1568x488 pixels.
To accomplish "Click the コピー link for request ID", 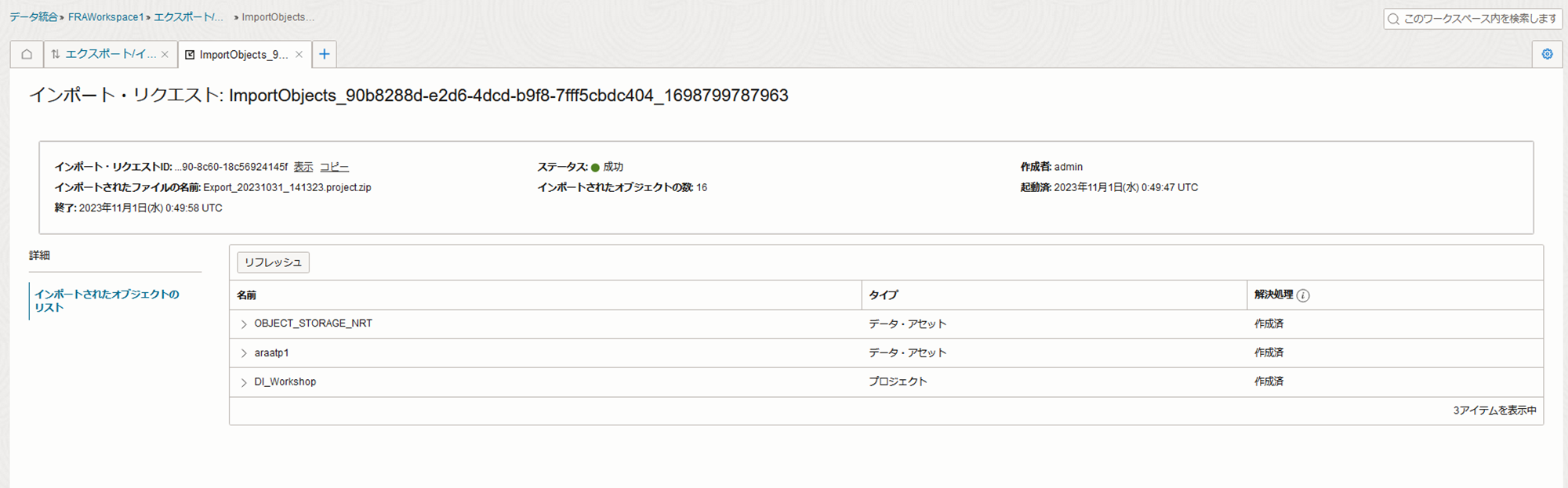I will tap(334, 167).
